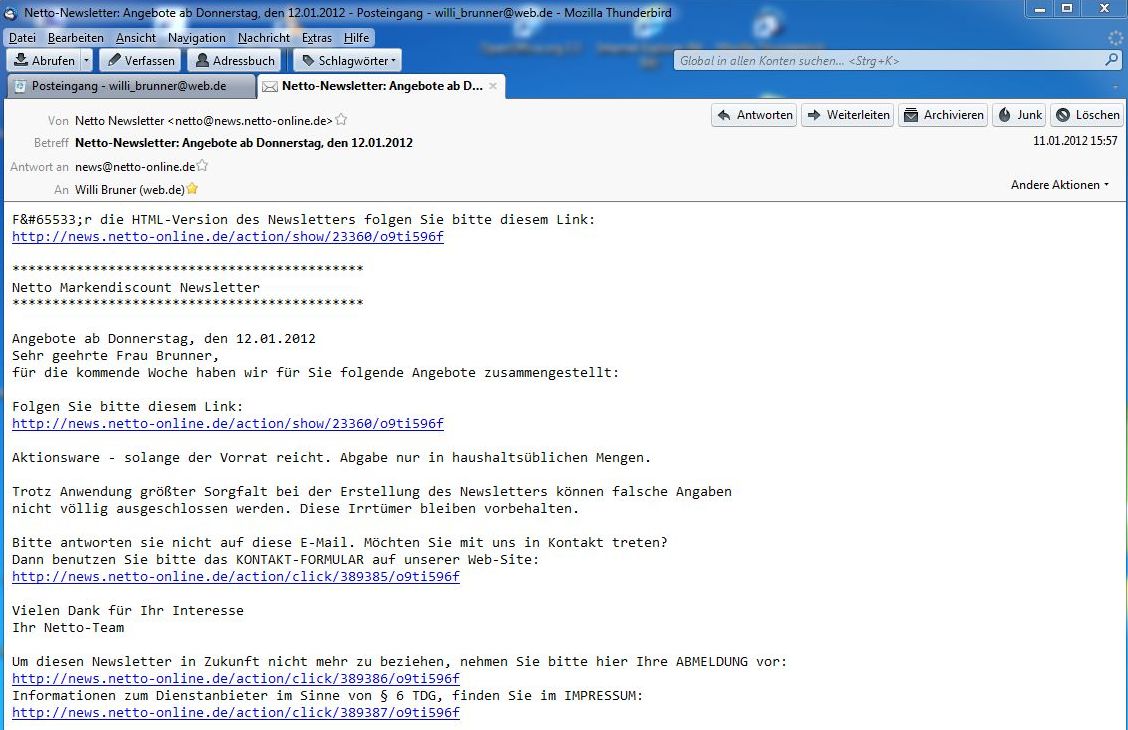
Task: Toggle the yellow star next to Willi Bruner
Action: [x=192, y=188]
